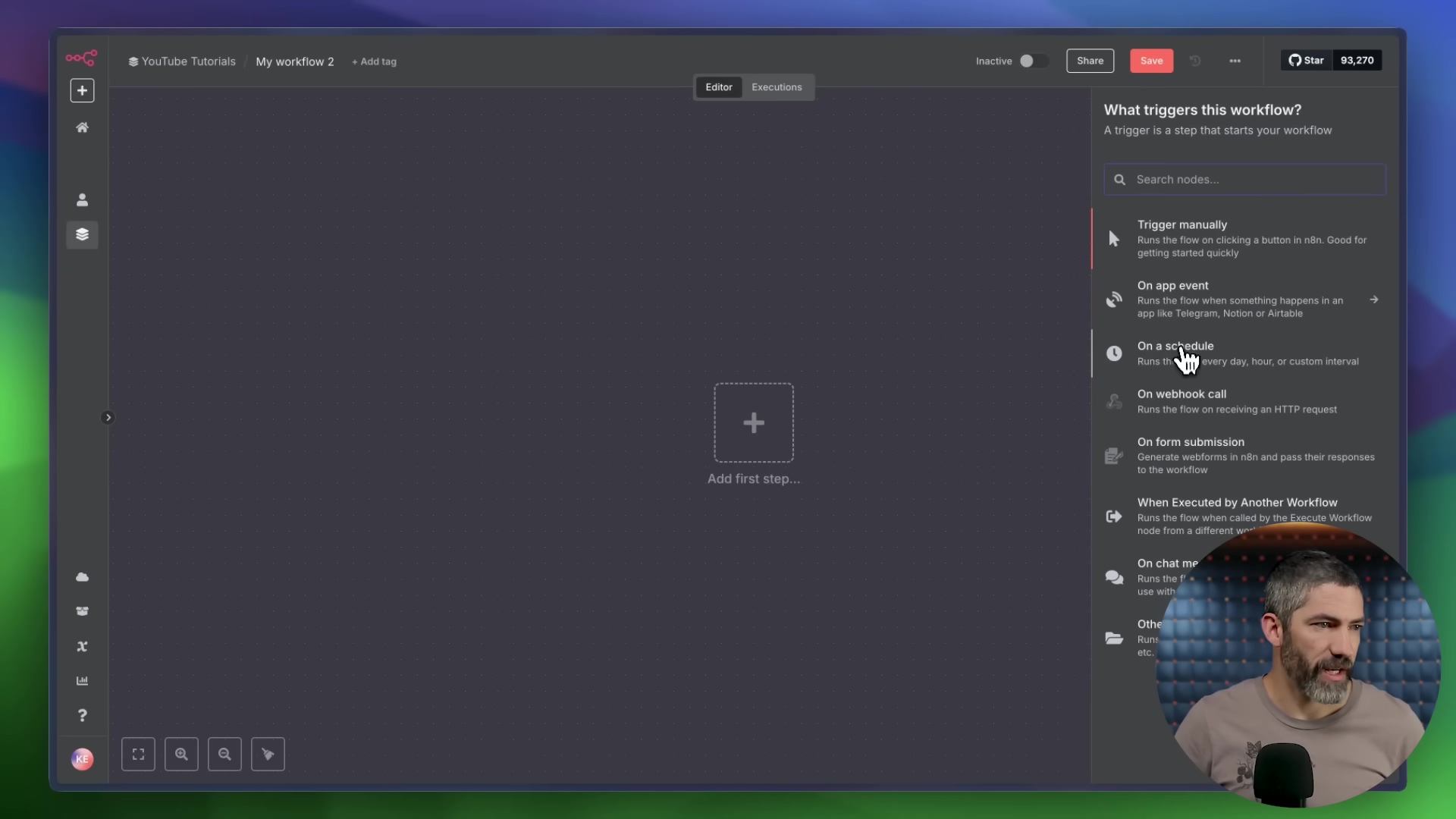Toggle the Inactive workflow switch
Image resolution: width=1456 pixels, height=819 pixels.
(x=1033, y=61)
